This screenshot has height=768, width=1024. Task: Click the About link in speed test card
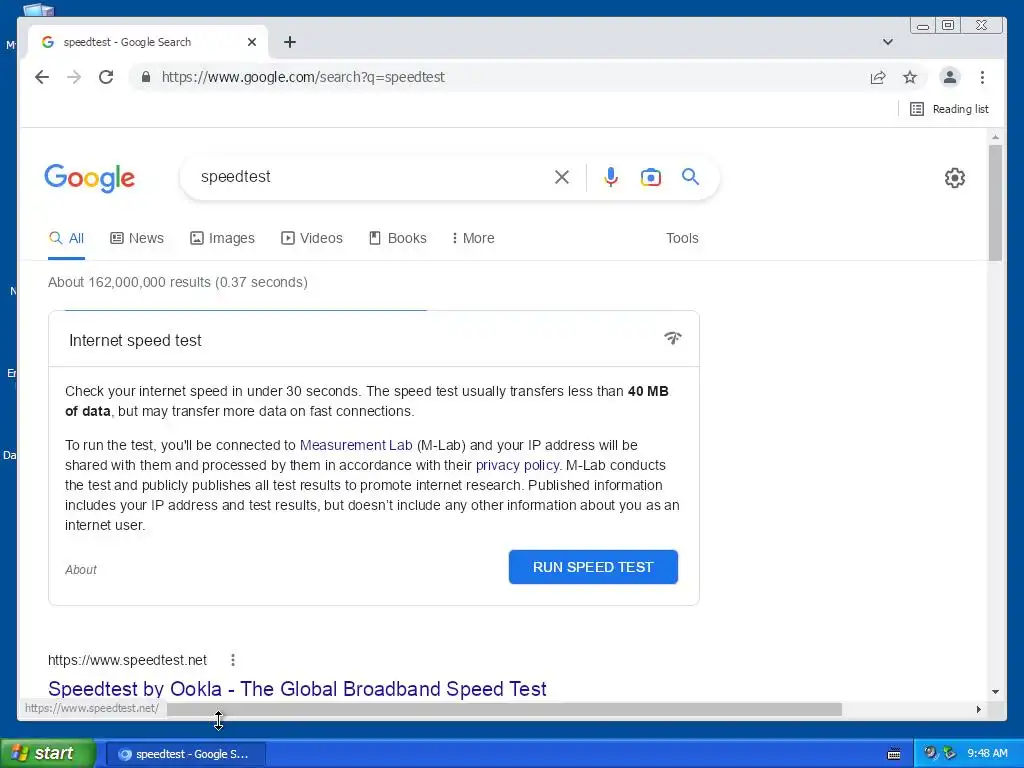pyautogui.click(x=81, y=569)
